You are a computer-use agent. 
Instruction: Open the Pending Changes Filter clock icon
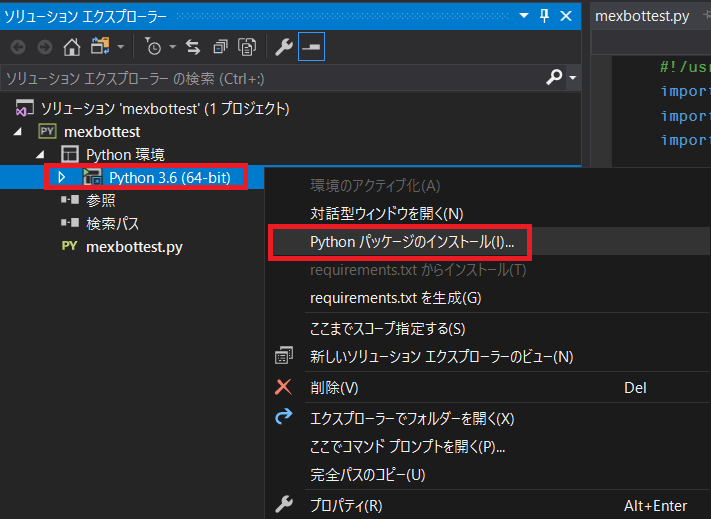click(x=153, y=47)
